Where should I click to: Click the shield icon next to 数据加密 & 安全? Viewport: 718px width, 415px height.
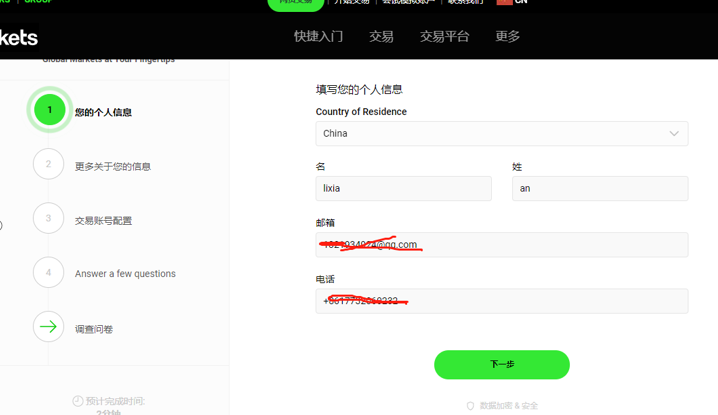470,406
